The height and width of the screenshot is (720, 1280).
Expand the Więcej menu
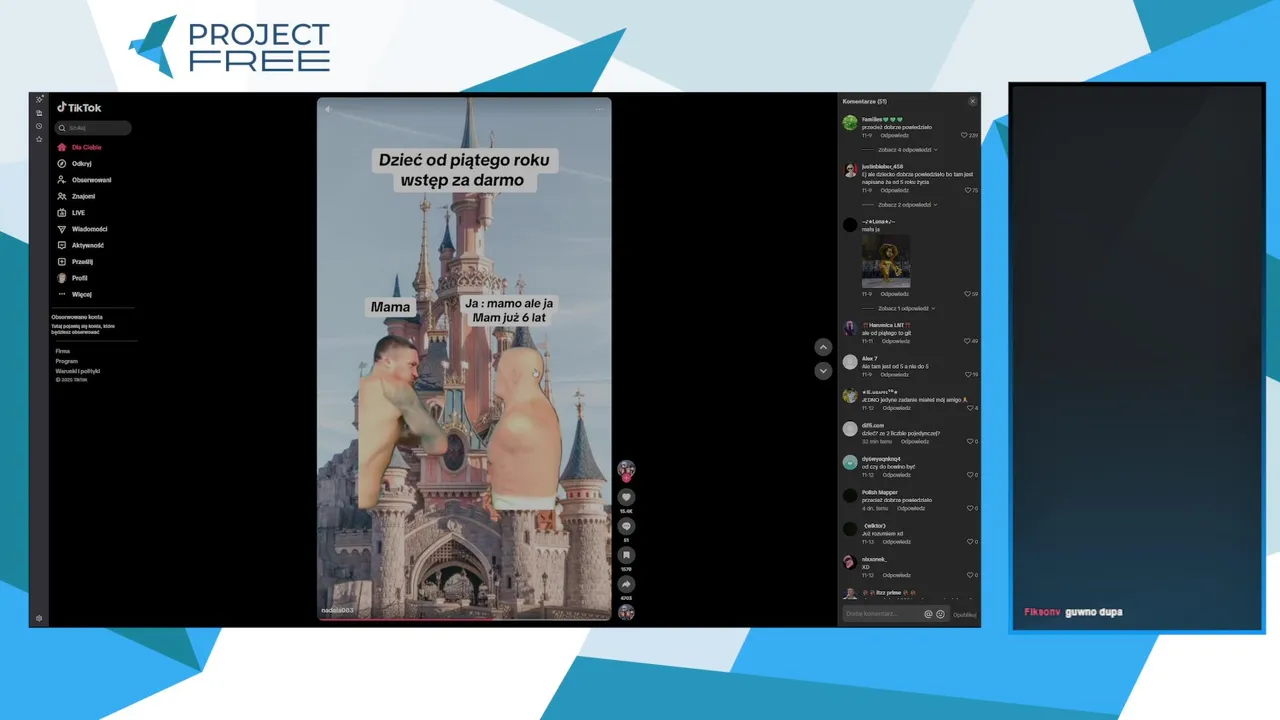74,294
